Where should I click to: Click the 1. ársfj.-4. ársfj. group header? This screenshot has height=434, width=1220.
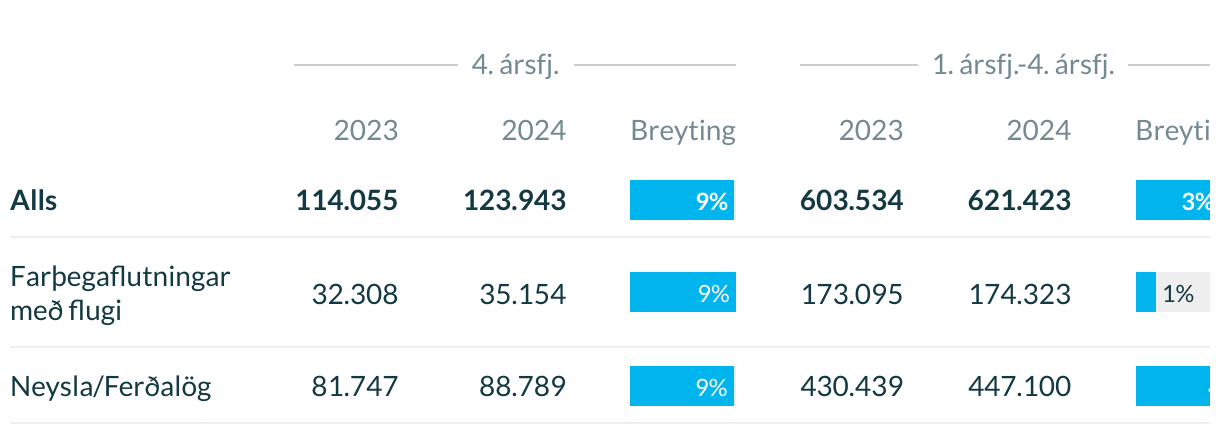tap(1023, 66)
